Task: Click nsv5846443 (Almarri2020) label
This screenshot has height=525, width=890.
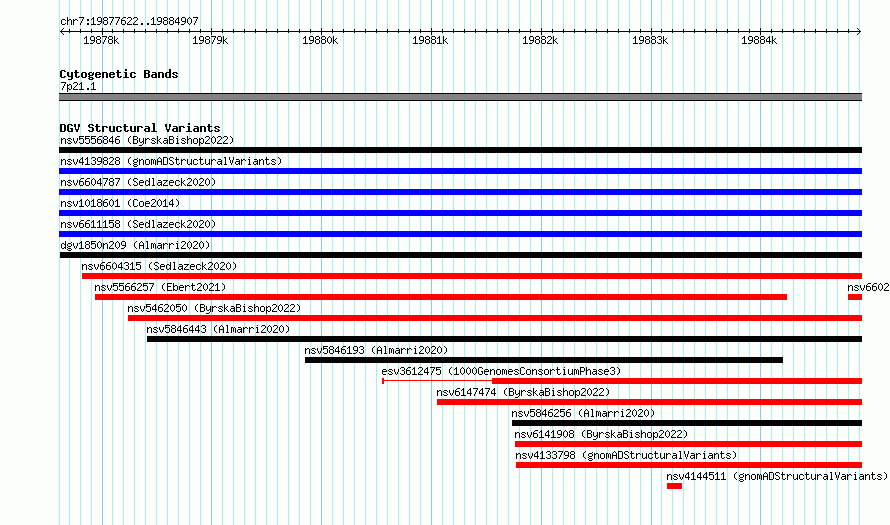Action: [x=218, y=329]
